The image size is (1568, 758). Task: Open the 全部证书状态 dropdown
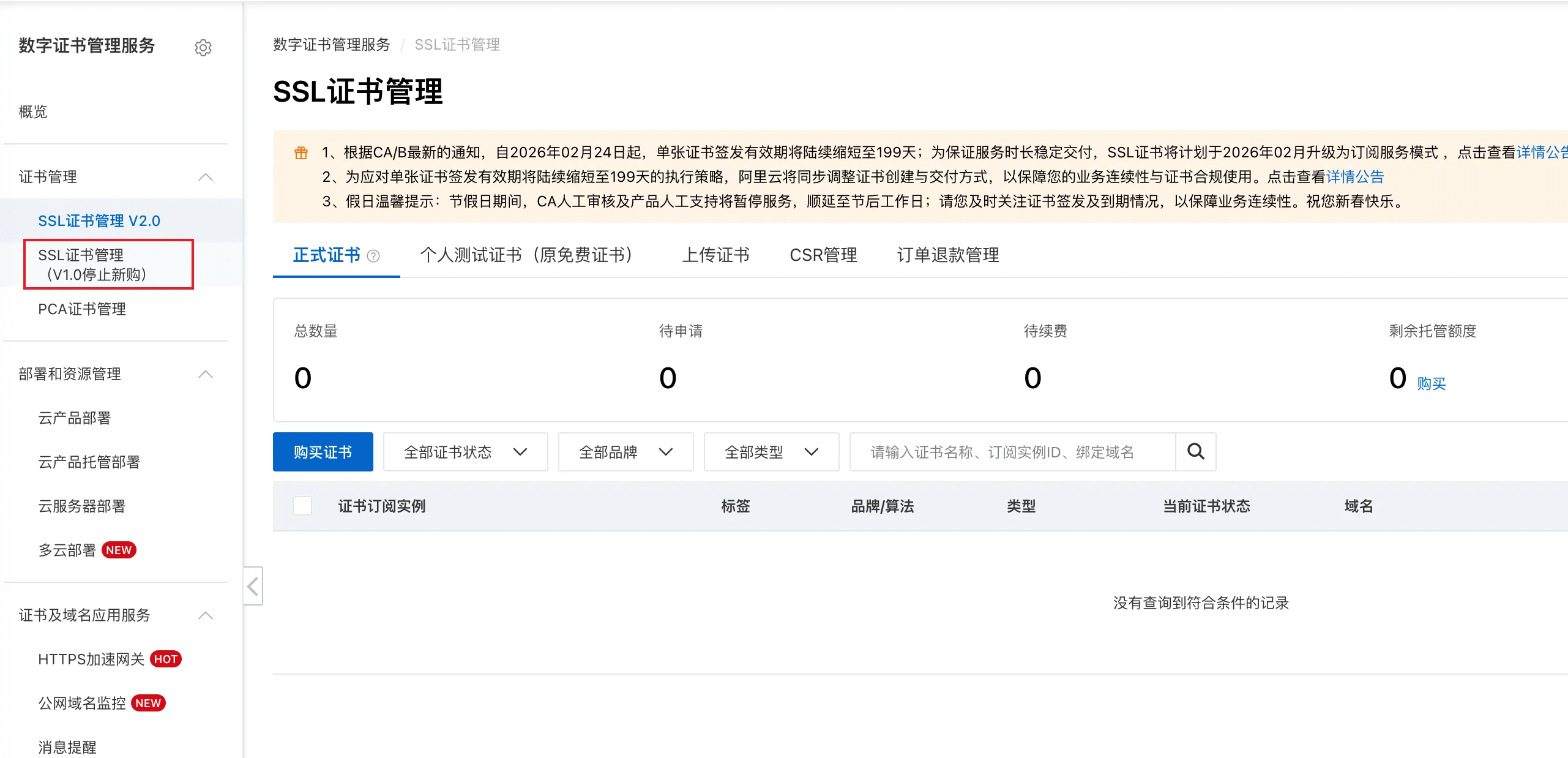pyautogui.click(x=465, y=452)
